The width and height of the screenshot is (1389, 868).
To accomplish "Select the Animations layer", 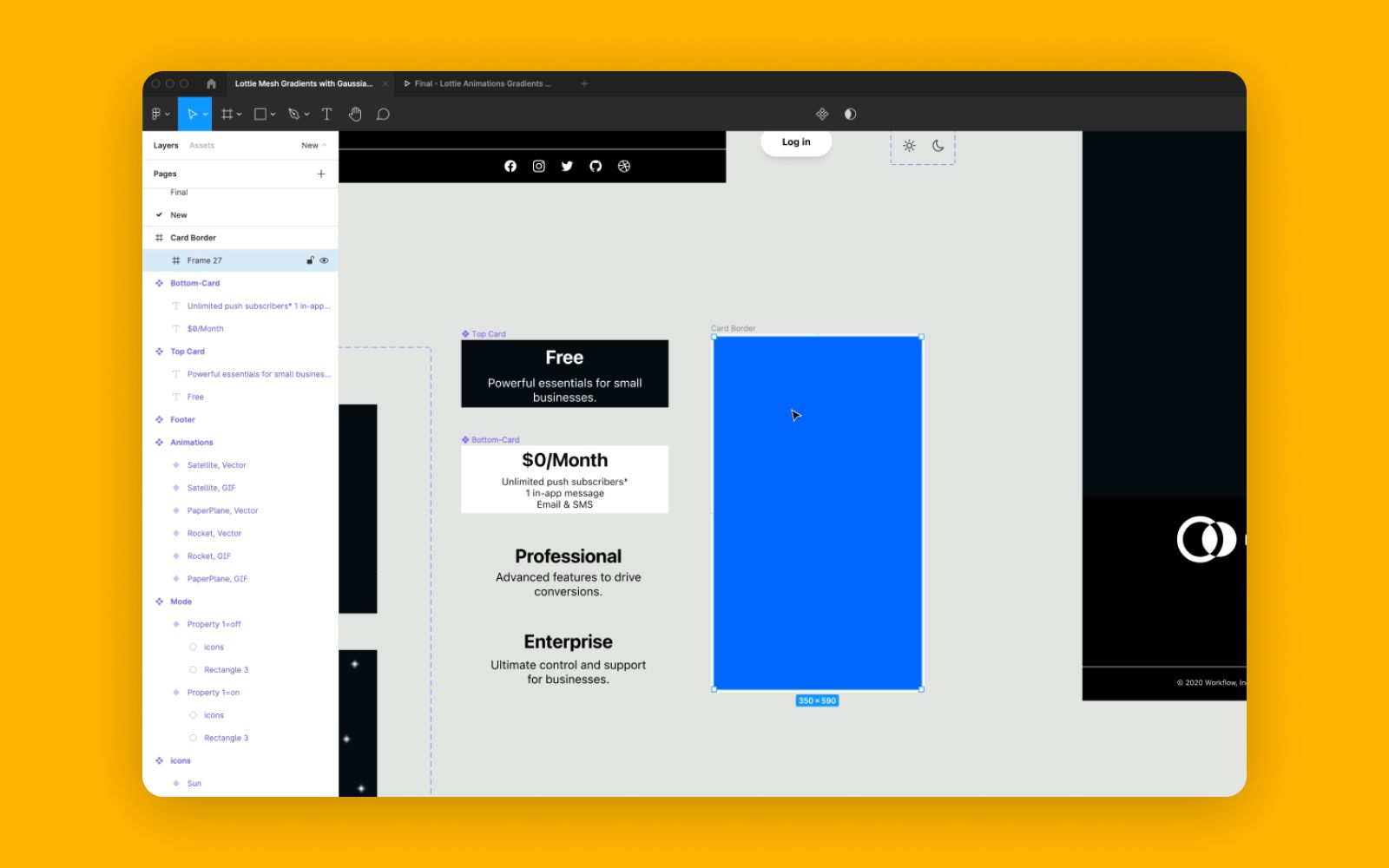I will tap(192, 443).
